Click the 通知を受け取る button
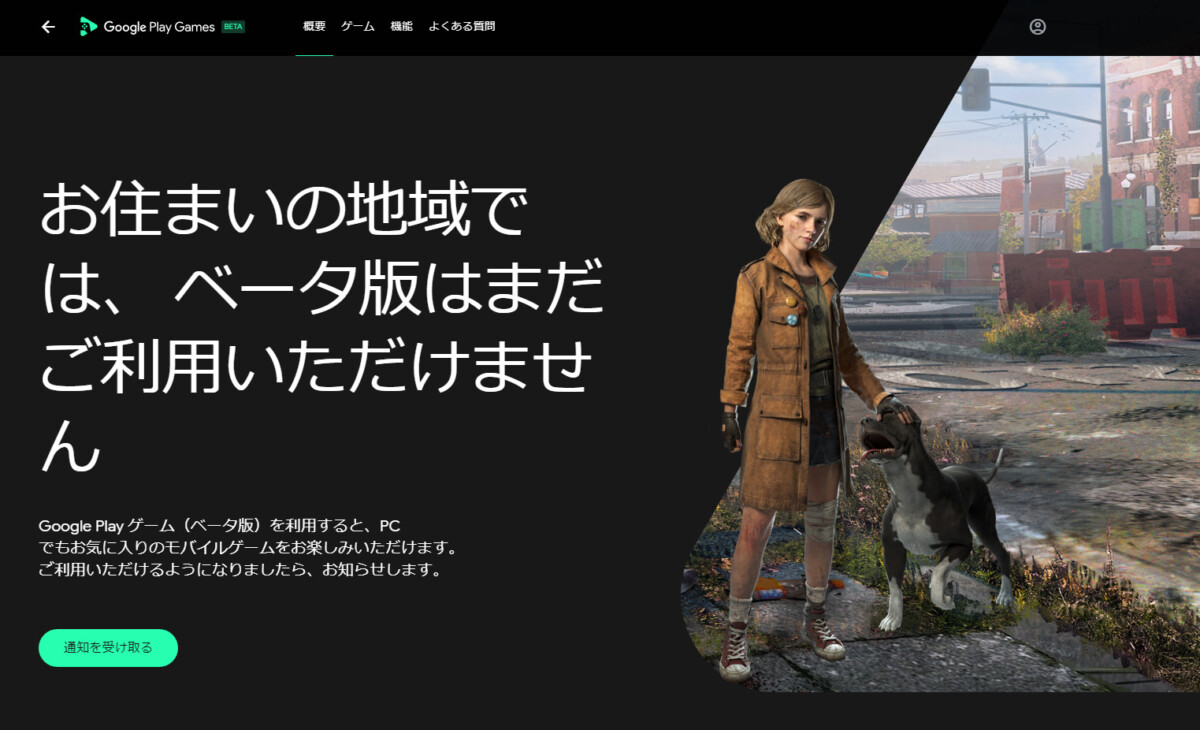 tap(108, 648)
